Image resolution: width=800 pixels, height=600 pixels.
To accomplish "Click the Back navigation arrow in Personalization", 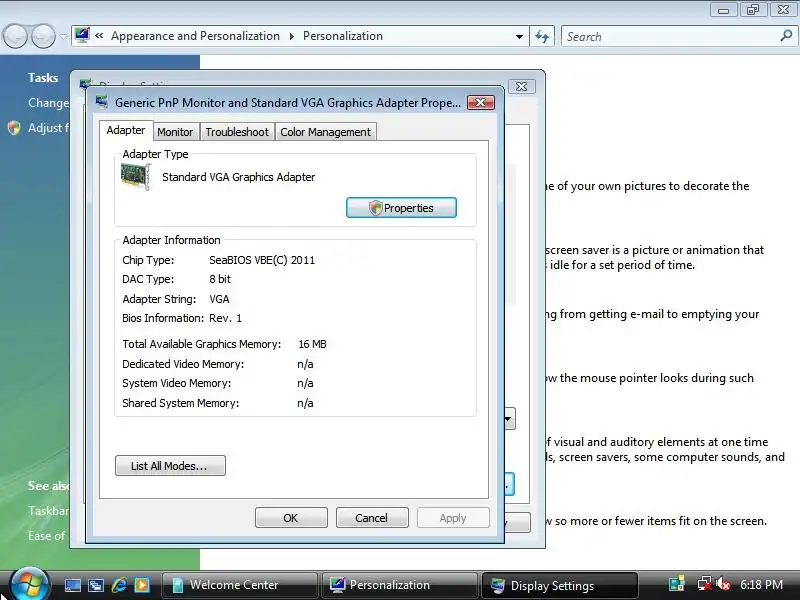I will pyautogui.click(x=15, y=36).
